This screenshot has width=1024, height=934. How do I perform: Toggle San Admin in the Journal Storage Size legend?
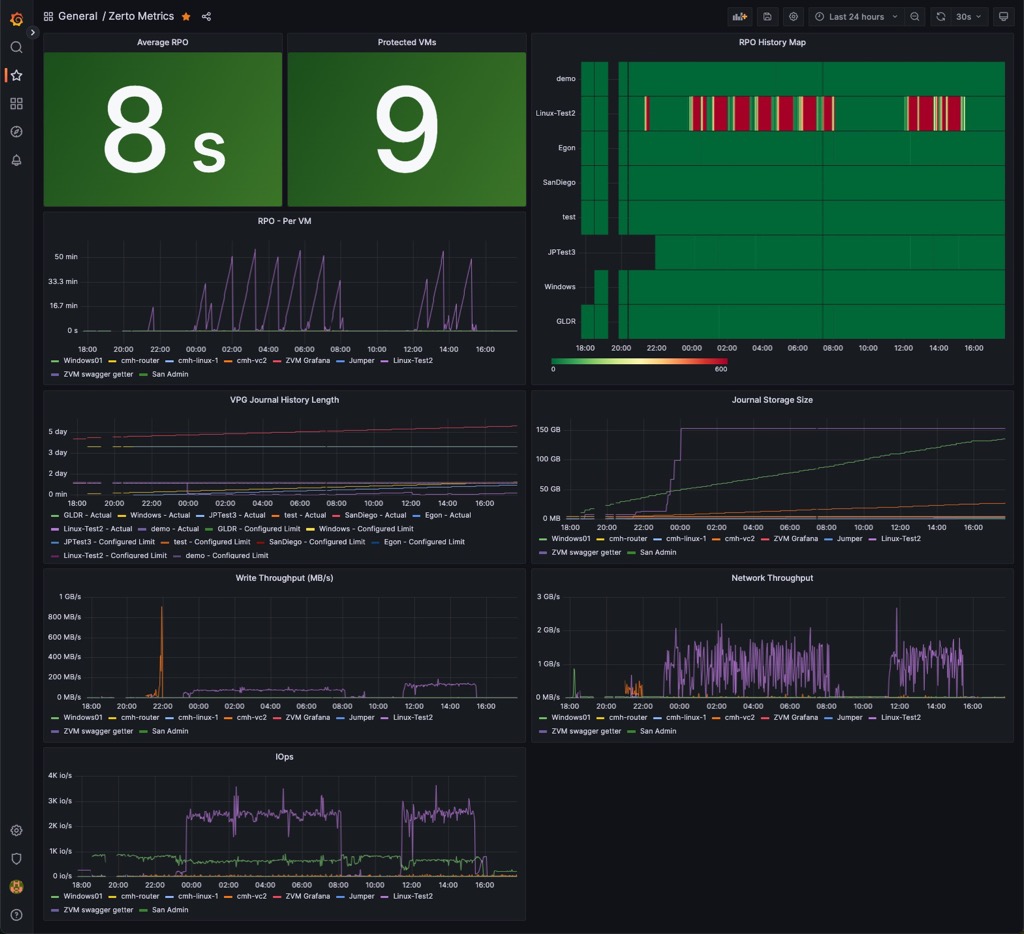tap(658, 553)
